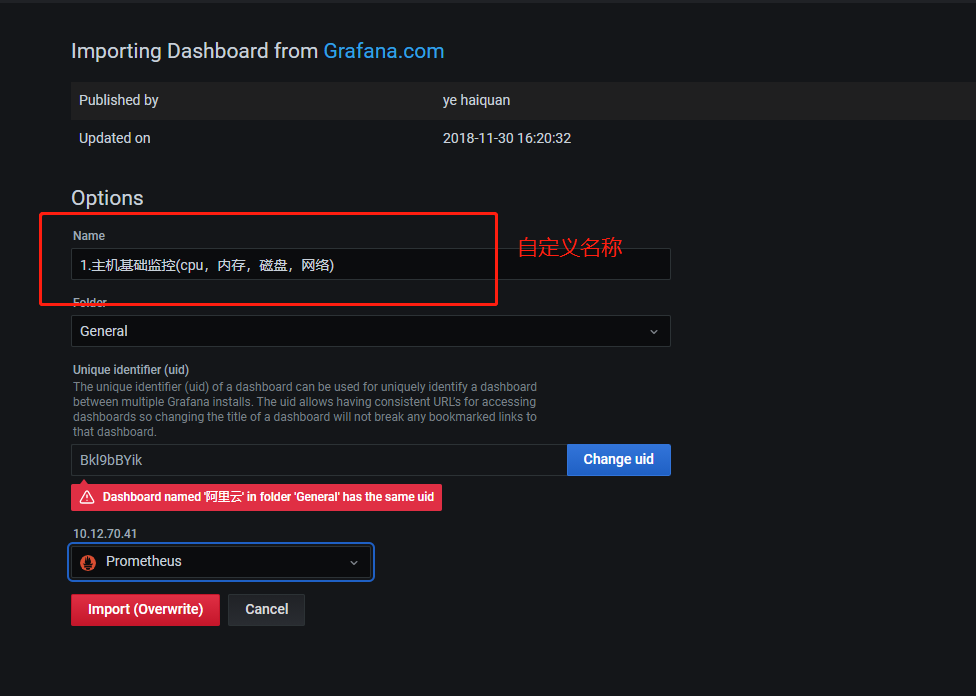Screen dimensions: 976x696
Task: Click the Import (Overwrite) button
Action: point(145,609)
